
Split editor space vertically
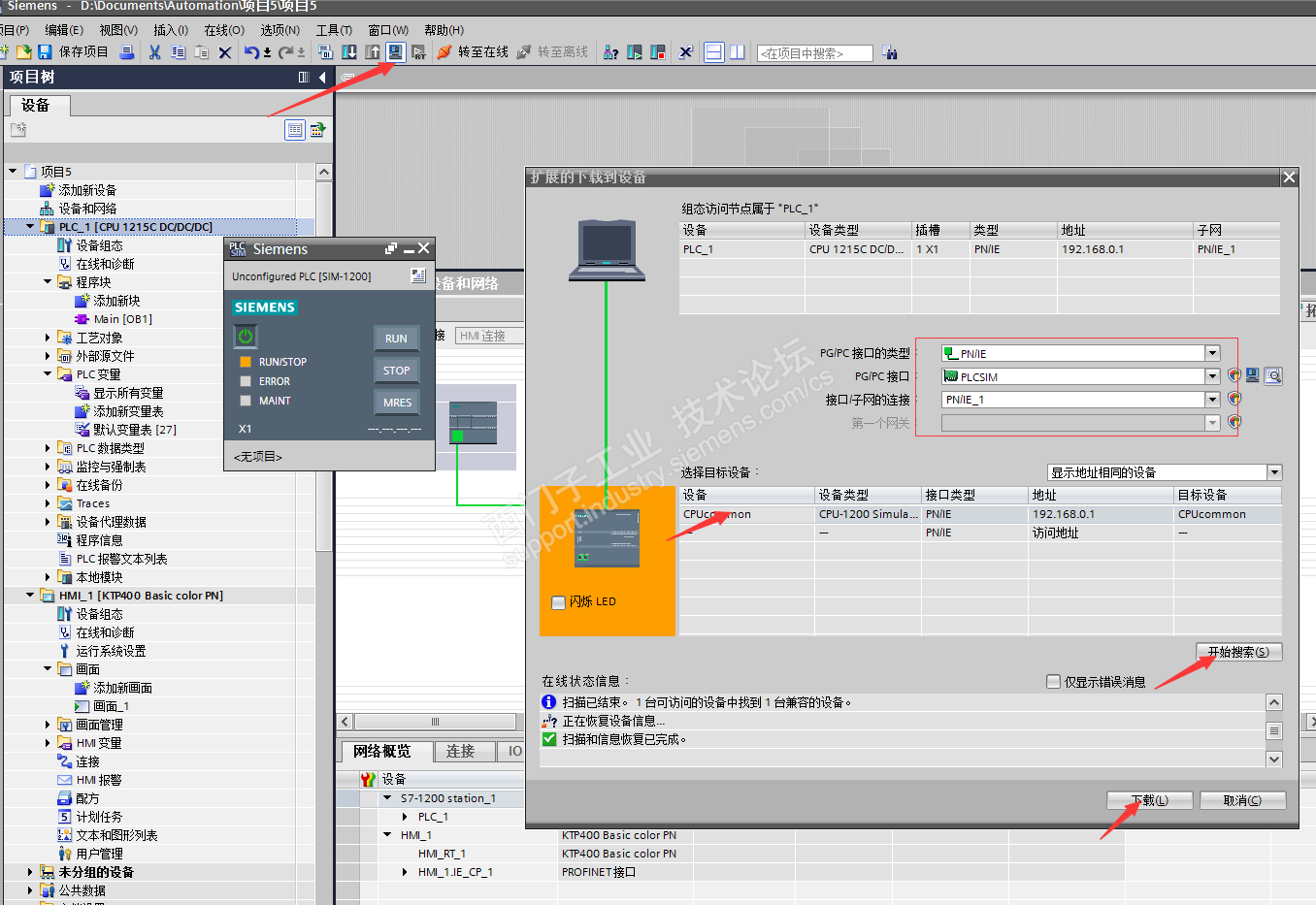point(738,52)
